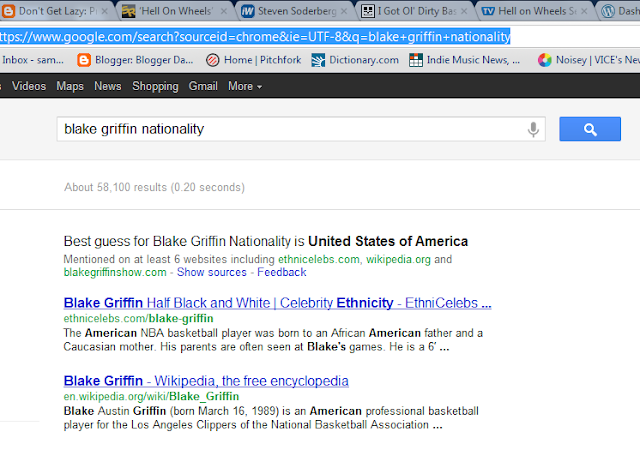Click the Pitchfork bookmark icon
Image resolution: width=640 pixels, height=450 pixels.
[213, 60]
